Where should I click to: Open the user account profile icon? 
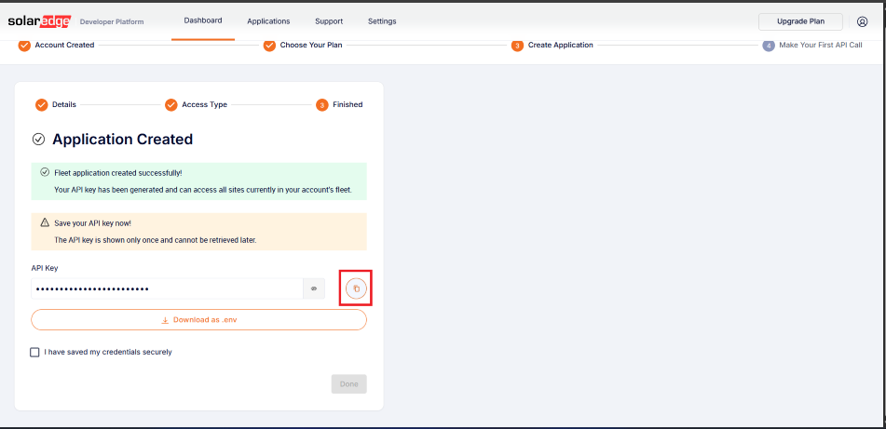[862, 21]
